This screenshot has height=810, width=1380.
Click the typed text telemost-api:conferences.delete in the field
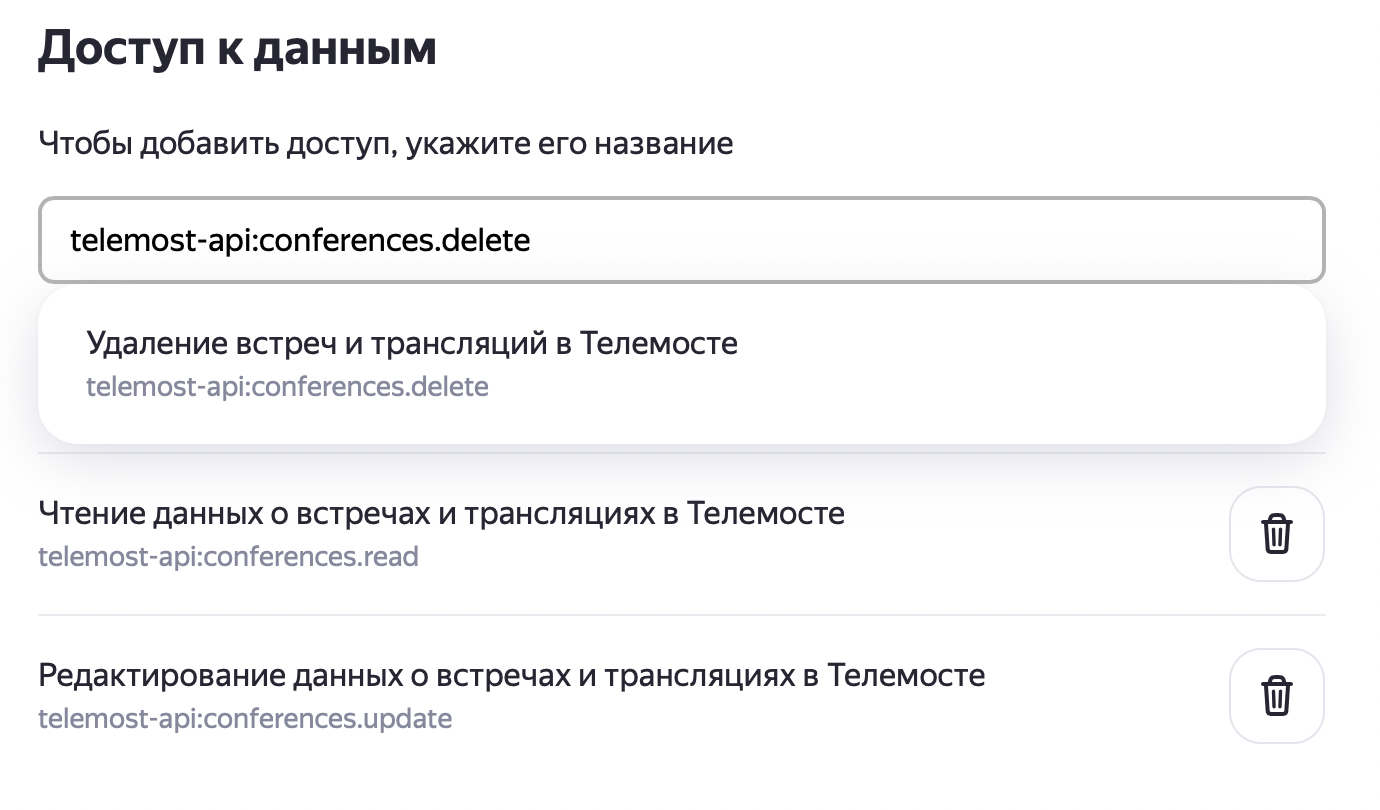coord(299,240)
